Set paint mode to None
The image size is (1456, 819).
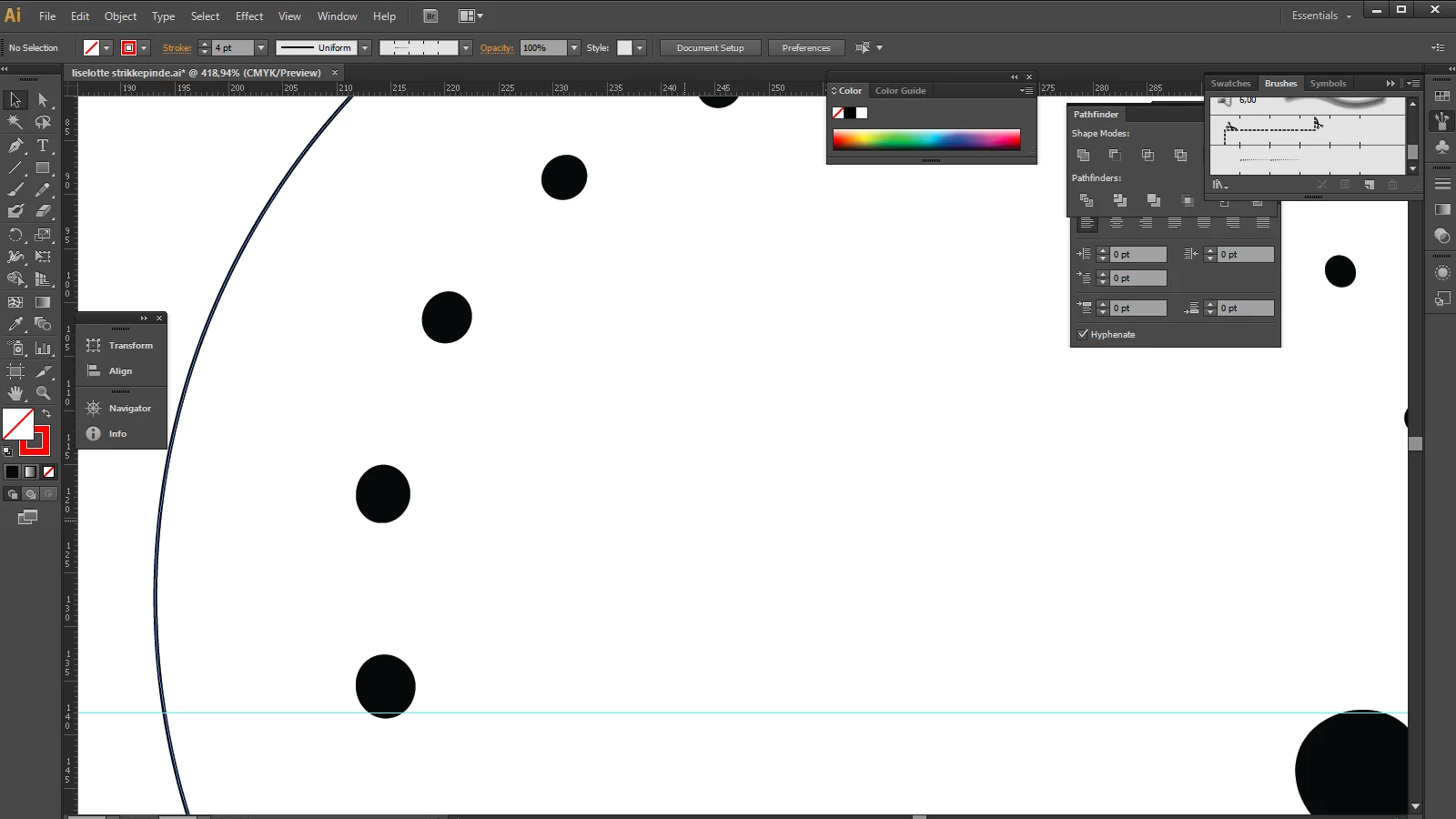[49, 471]
